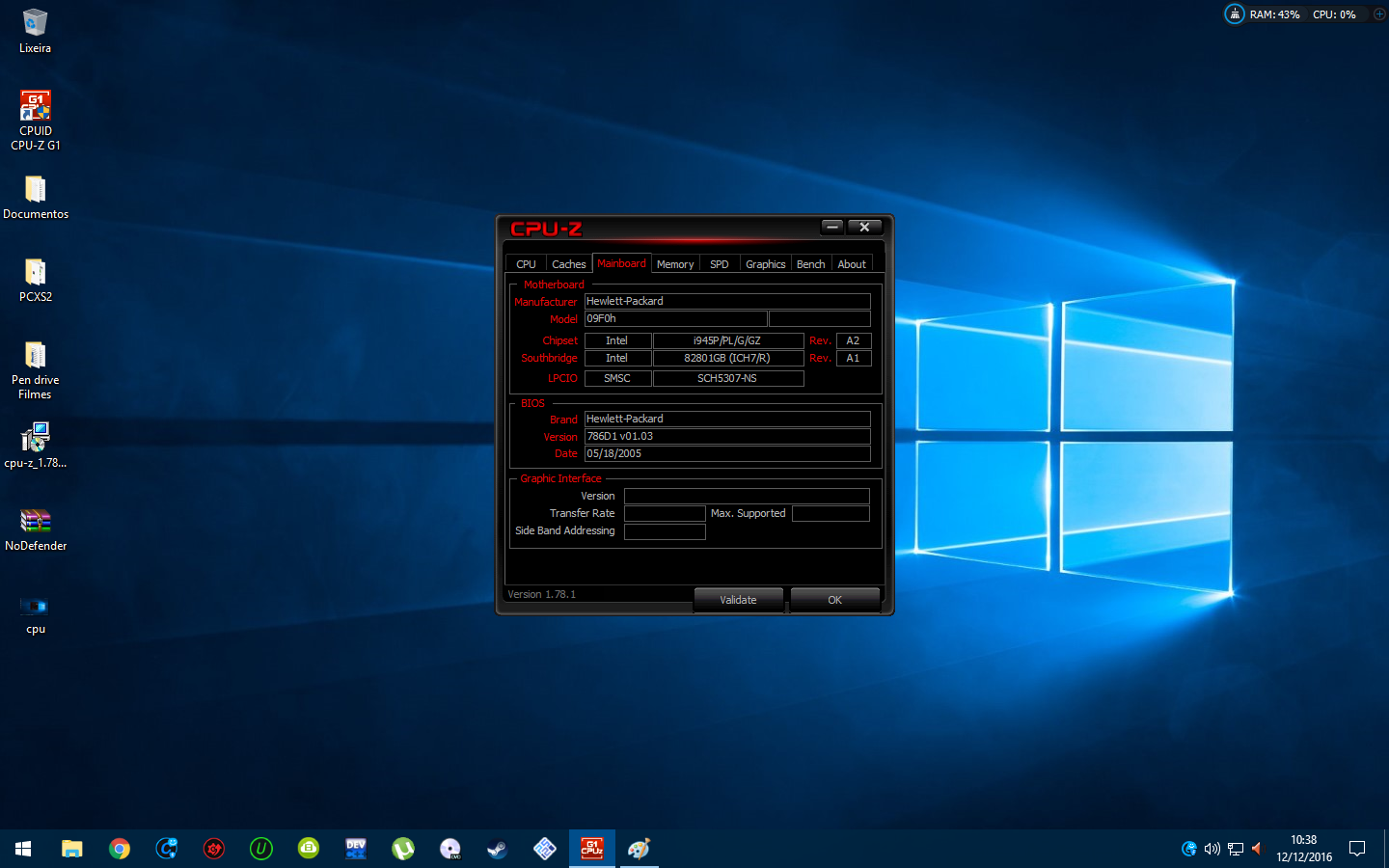Minimize the CPU-Z window
Screen dimensions: 1389x868
pyautogui.click(x=832, y=227)
